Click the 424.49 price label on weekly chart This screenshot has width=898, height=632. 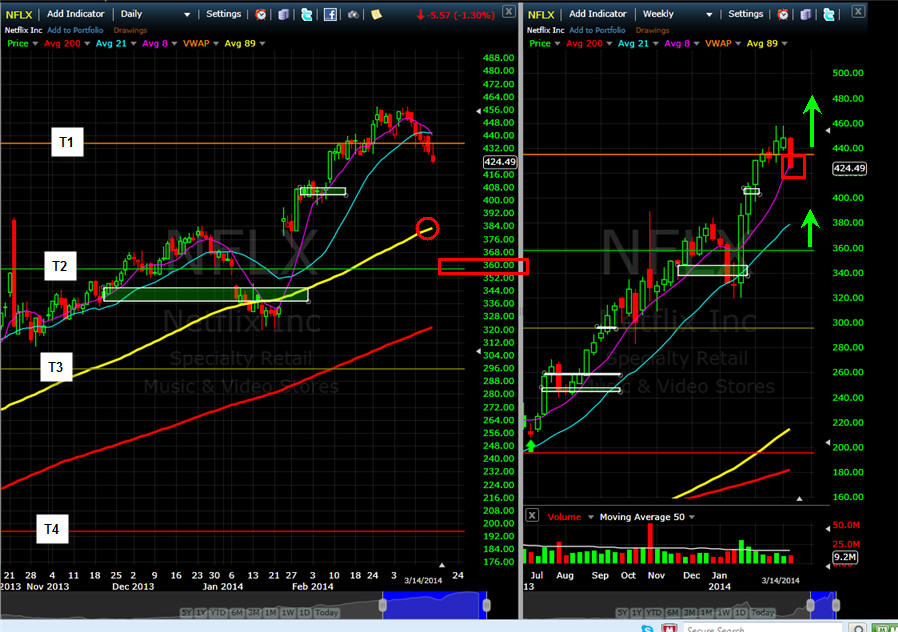[x=849, y=168]
